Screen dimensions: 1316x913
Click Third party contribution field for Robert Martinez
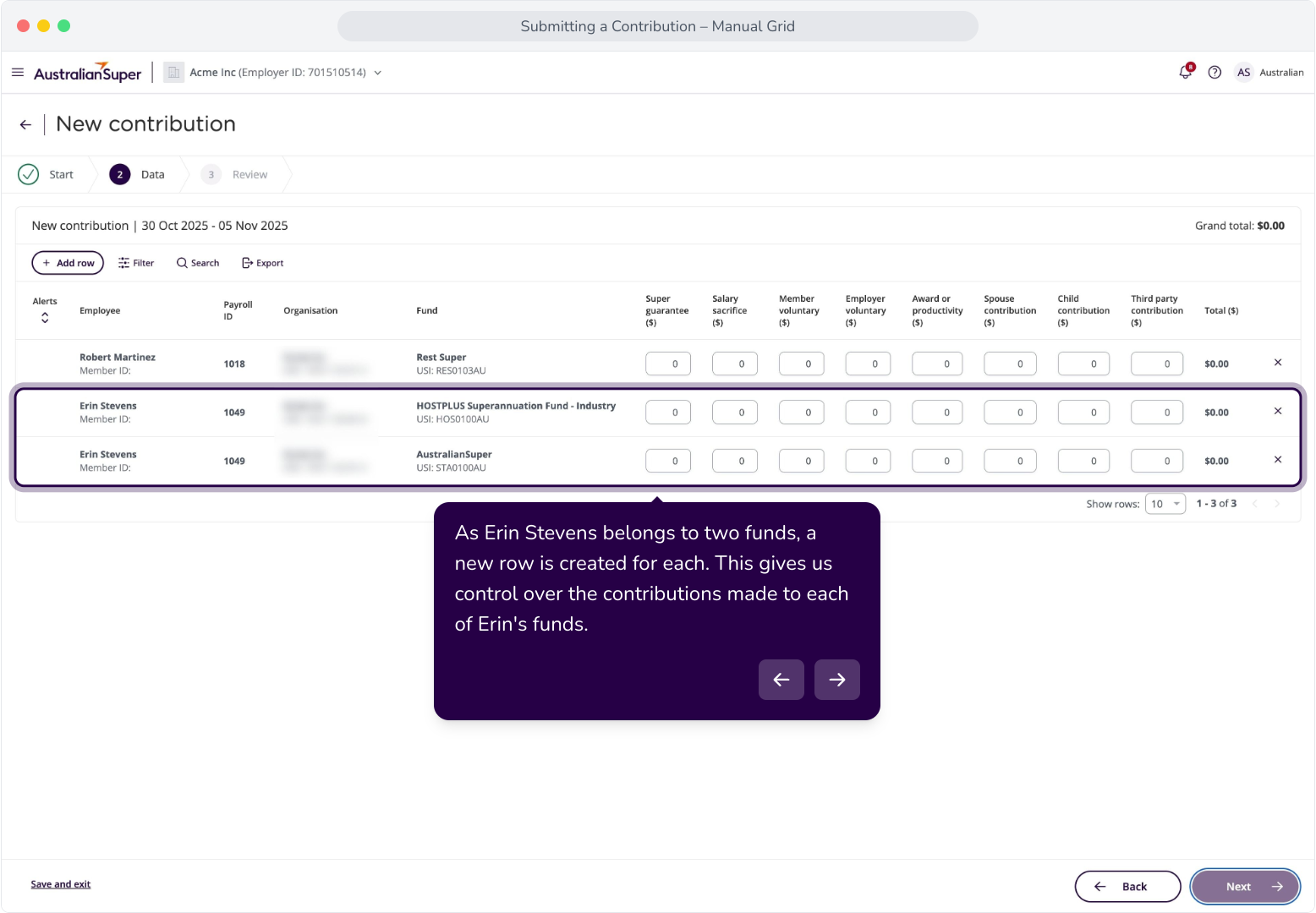[x=1158, y=364]
